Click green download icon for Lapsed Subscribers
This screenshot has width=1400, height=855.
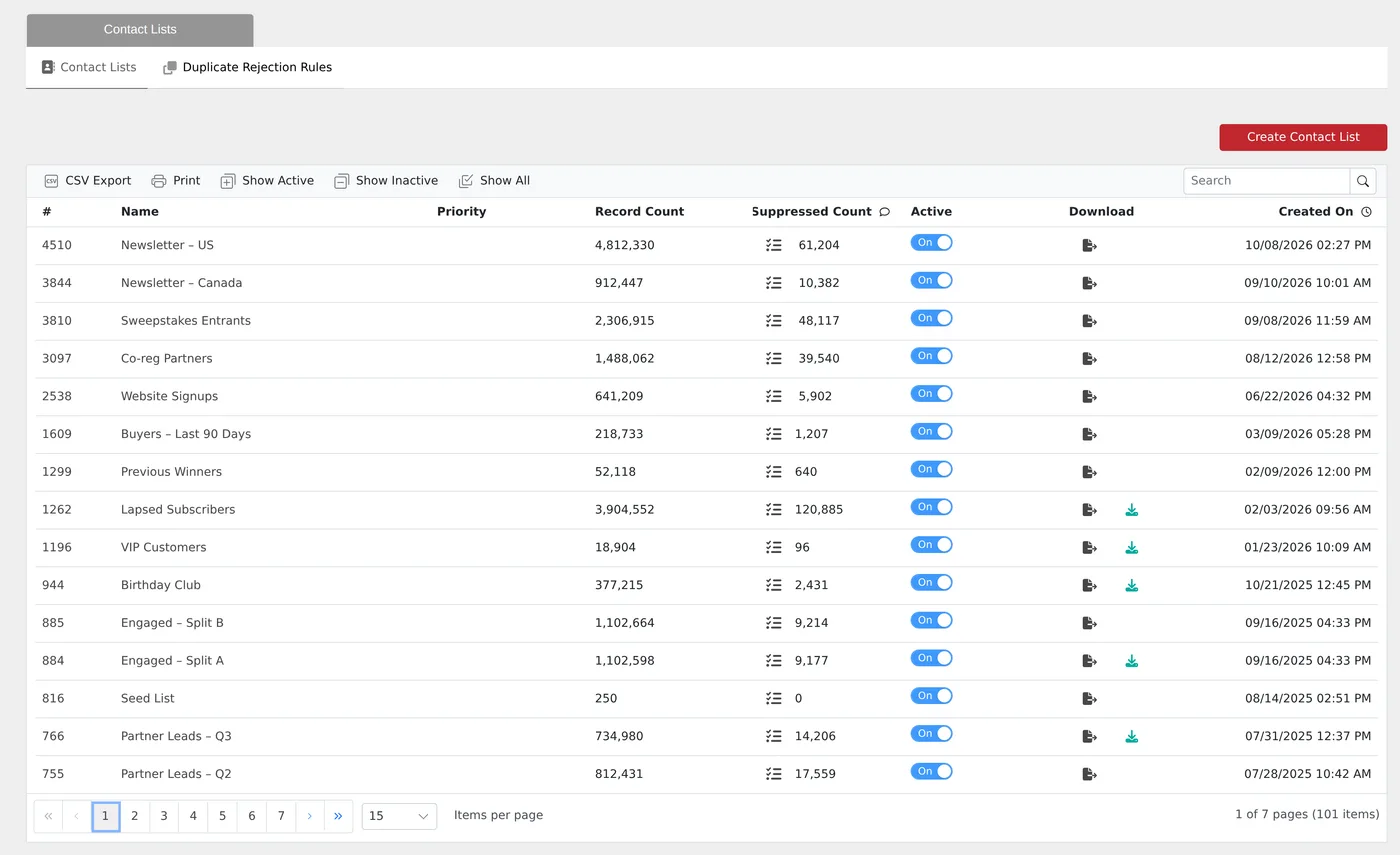(1131, 510)
